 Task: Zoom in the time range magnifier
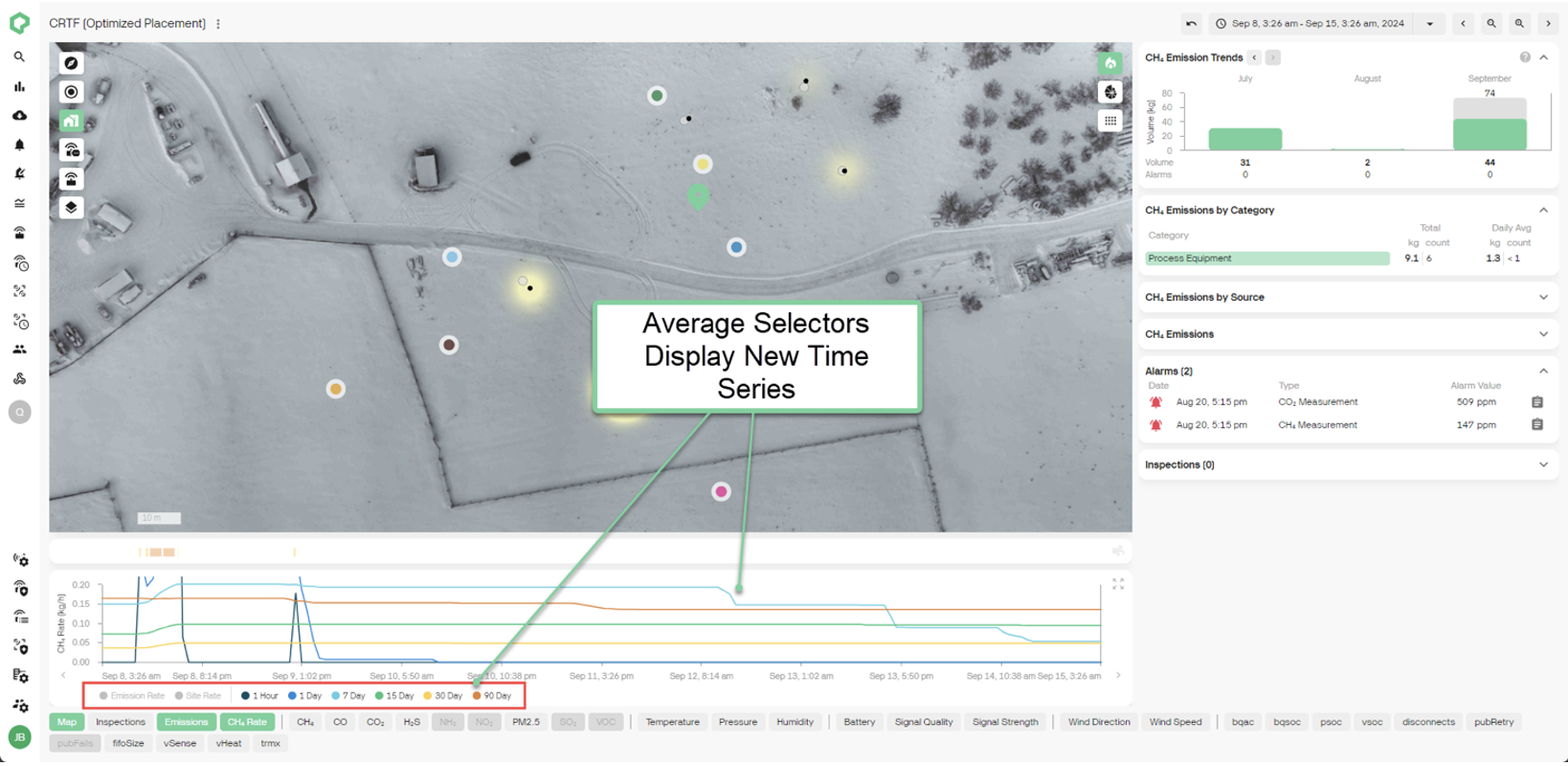point(1519,24)
